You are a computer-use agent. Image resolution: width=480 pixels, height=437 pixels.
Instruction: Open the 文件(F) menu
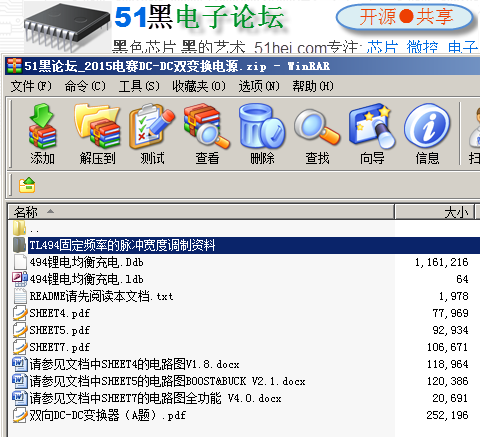coord(31,86)
